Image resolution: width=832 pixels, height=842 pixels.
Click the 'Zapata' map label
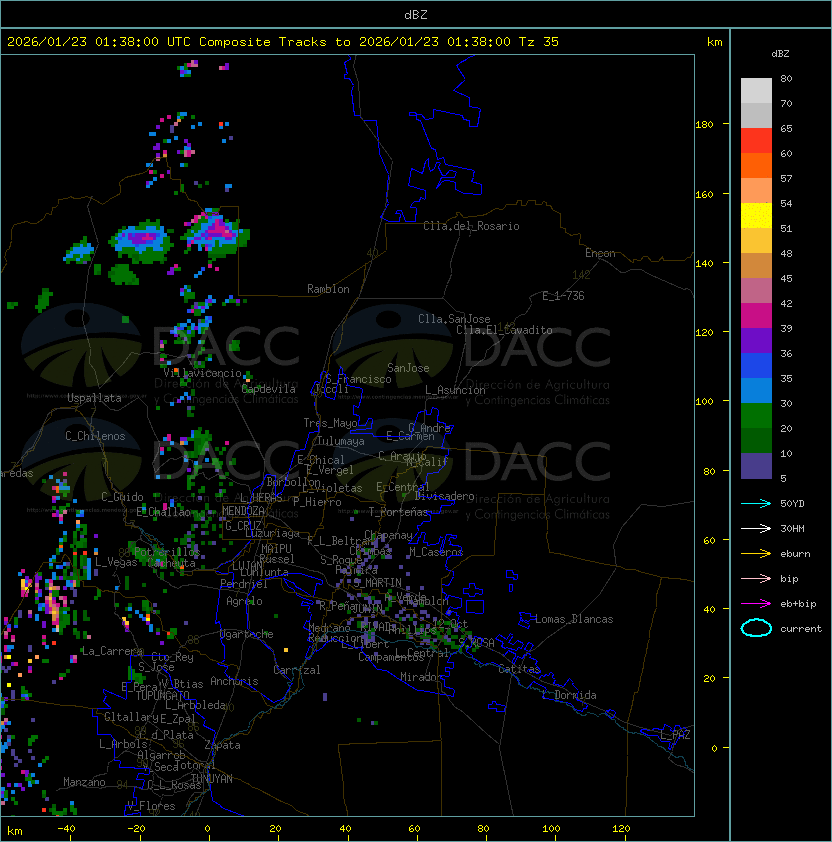(222, 745)
